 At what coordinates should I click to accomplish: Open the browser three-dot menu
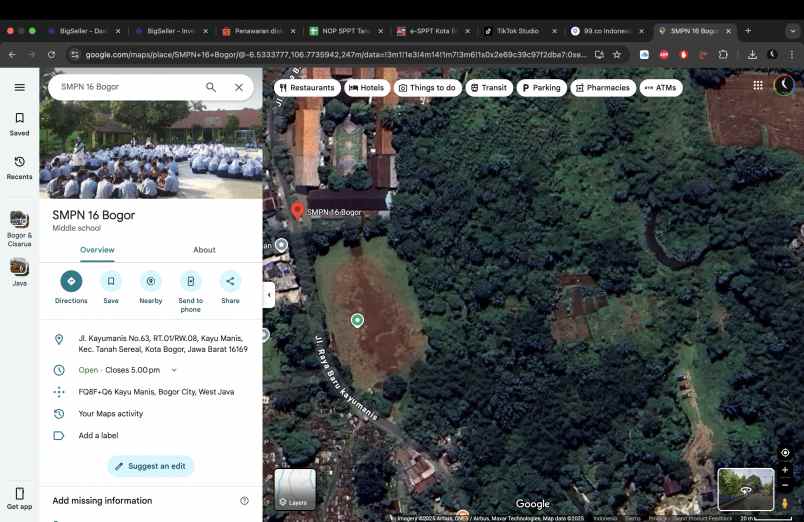point(791,54)
